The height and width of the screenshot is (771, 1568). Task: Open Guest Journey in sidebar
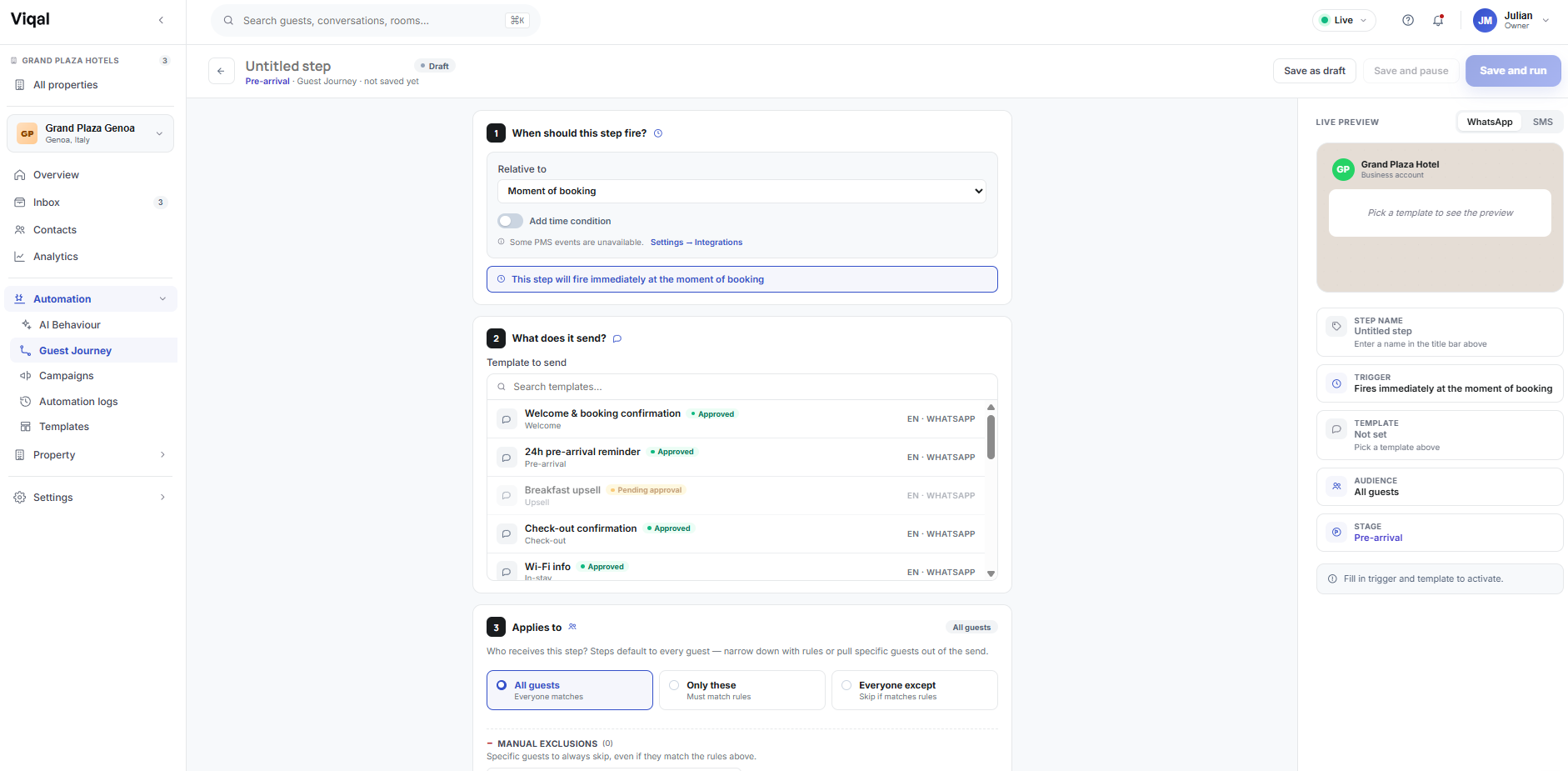click(x=93, y=351)
